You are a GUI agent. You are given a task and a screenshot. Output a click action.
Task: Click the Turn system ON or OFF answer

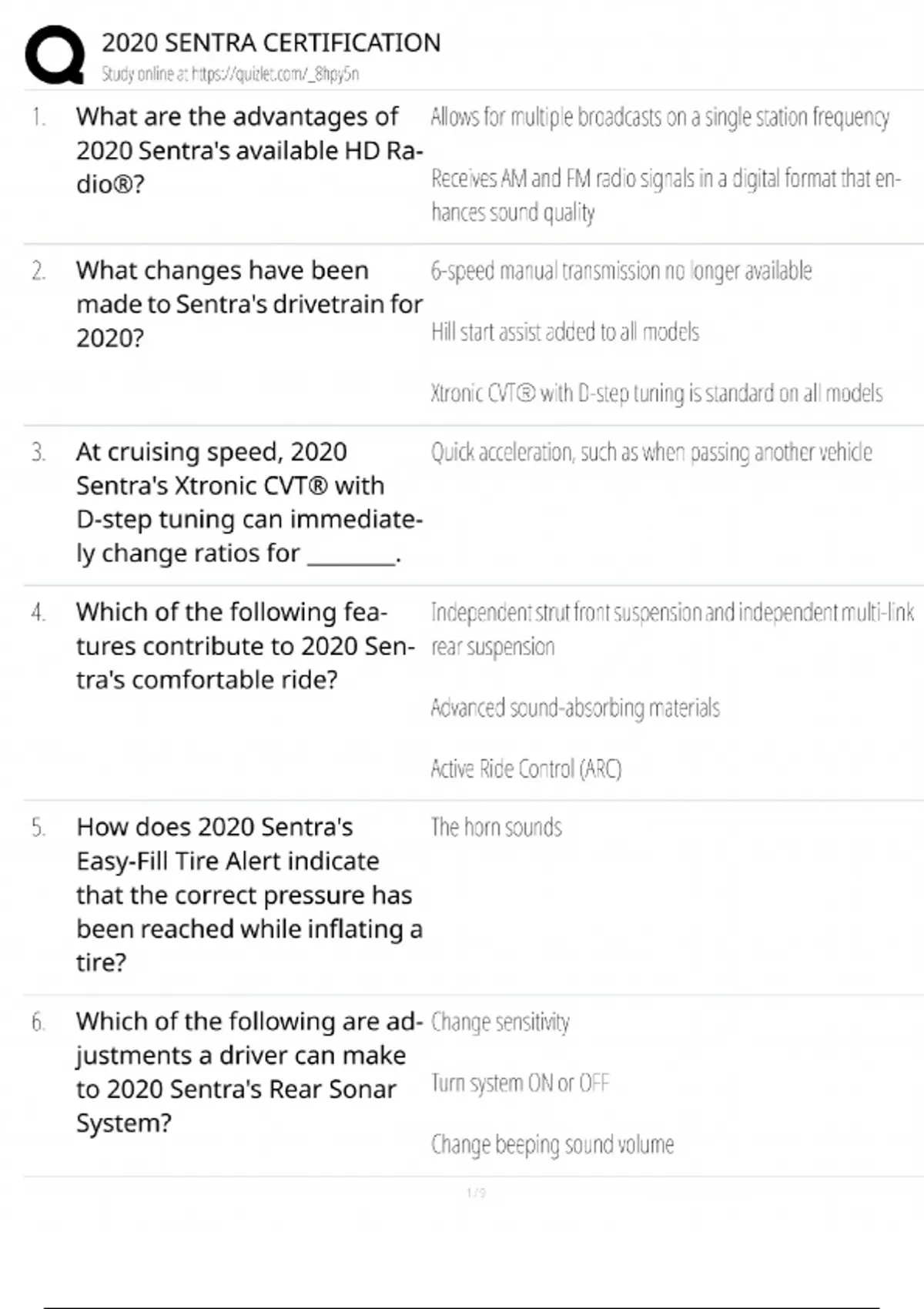pos(520,1083)
